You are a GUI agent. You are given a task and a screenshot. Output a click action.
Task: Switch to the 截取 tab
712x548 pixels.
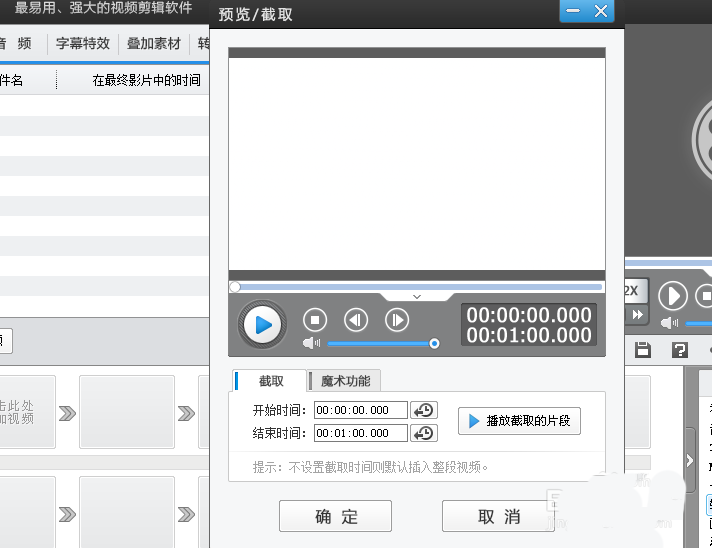point(271,381)
